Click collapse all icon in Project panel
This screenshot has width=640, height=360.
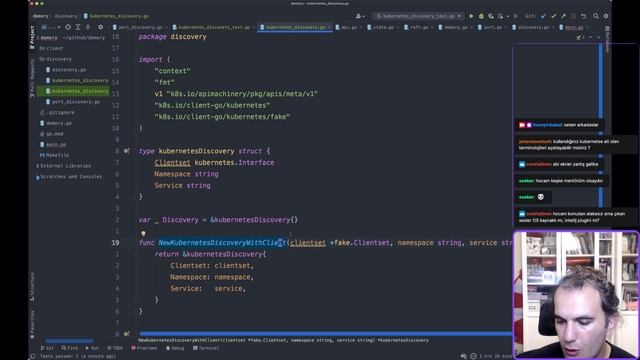tap(87, 27)
